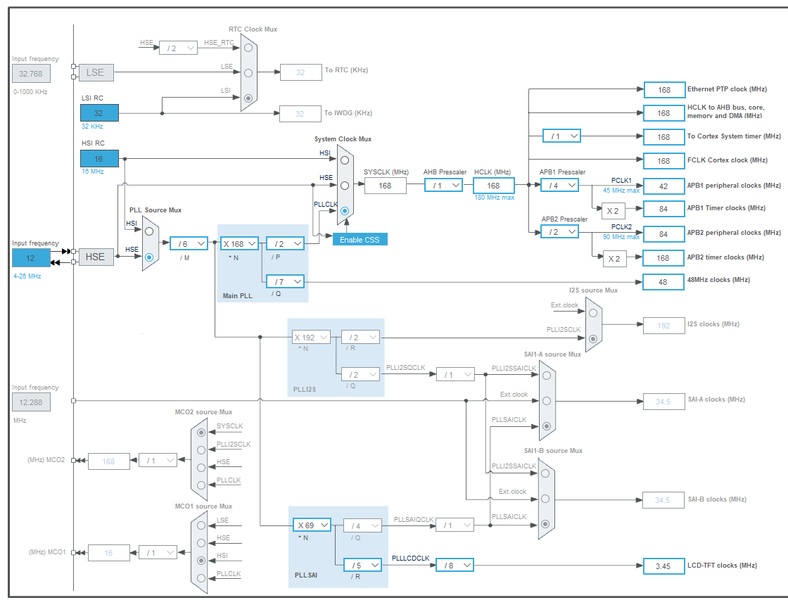Open PLLSAI /R divider dropdown
Image resolution: width=788 pixels, height=602 pixels.
click(362, 565)
